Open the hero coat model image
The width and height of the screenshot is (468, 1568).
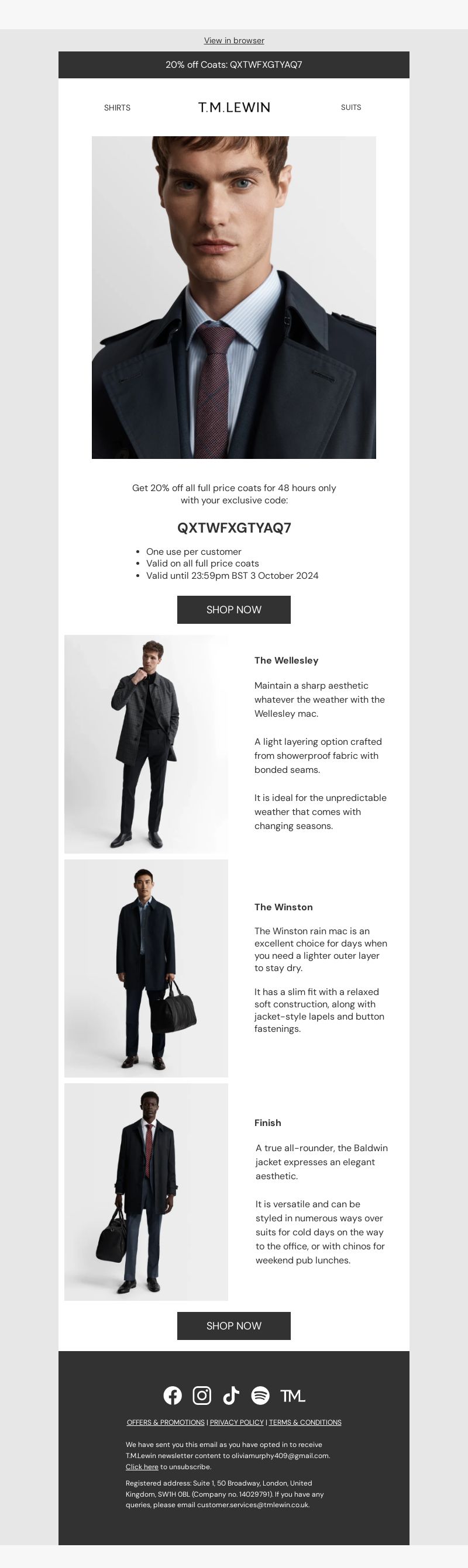tap(234, 297)
